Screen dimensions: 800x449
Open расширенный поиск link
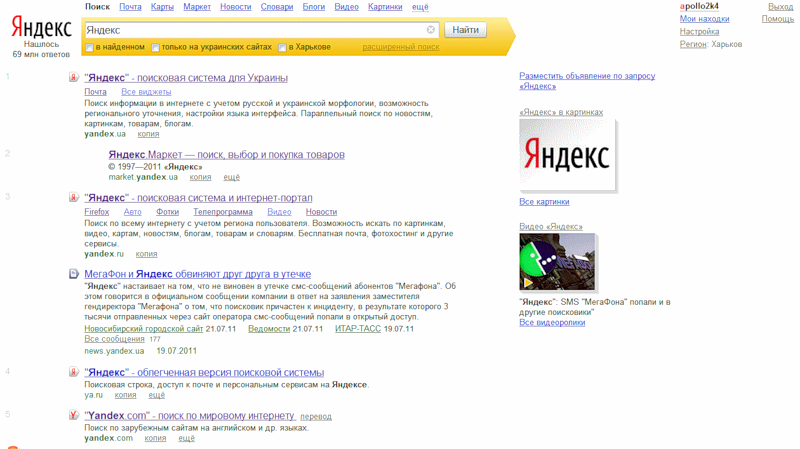[401, 47]
